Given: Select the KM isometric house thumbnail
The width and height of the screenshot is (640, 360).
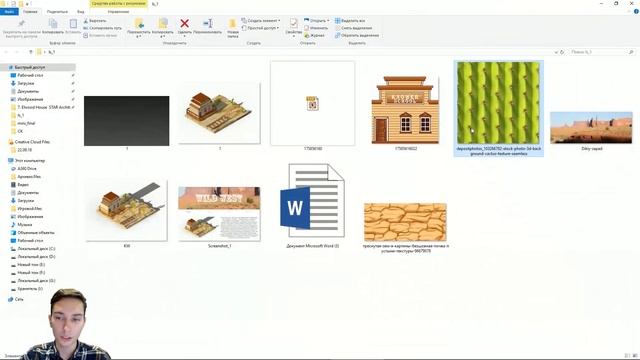Looking at the screenshot, I should point(127,210).
